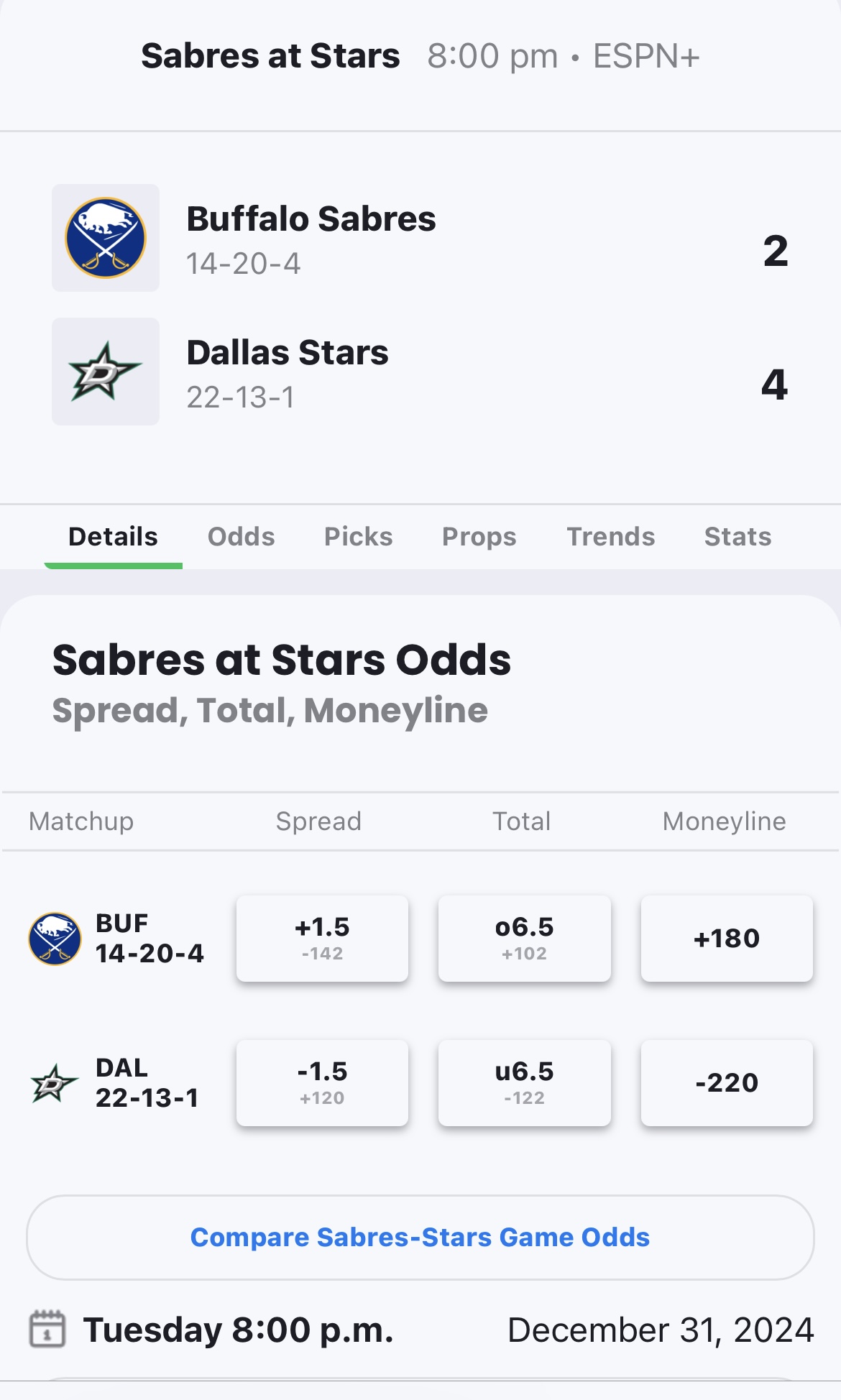
Task: Select Dallas -1.5 spread bet
Action: click(x=323, y=1083)
